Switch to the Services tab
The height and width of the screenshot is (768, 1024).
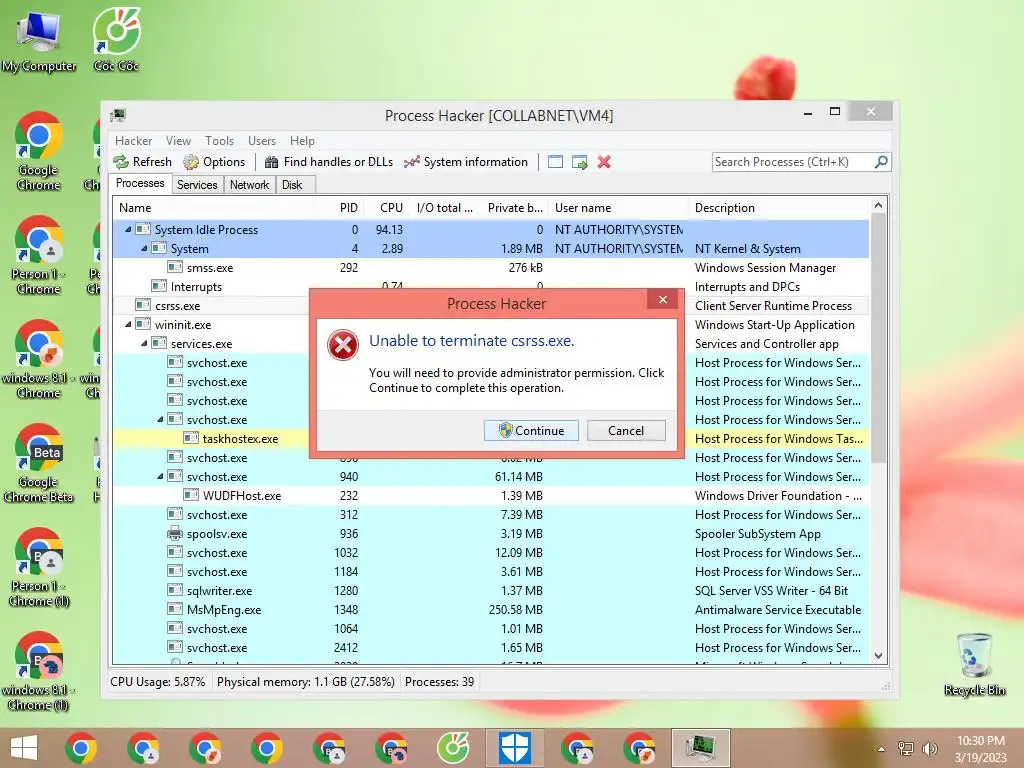tap(197, 185)
